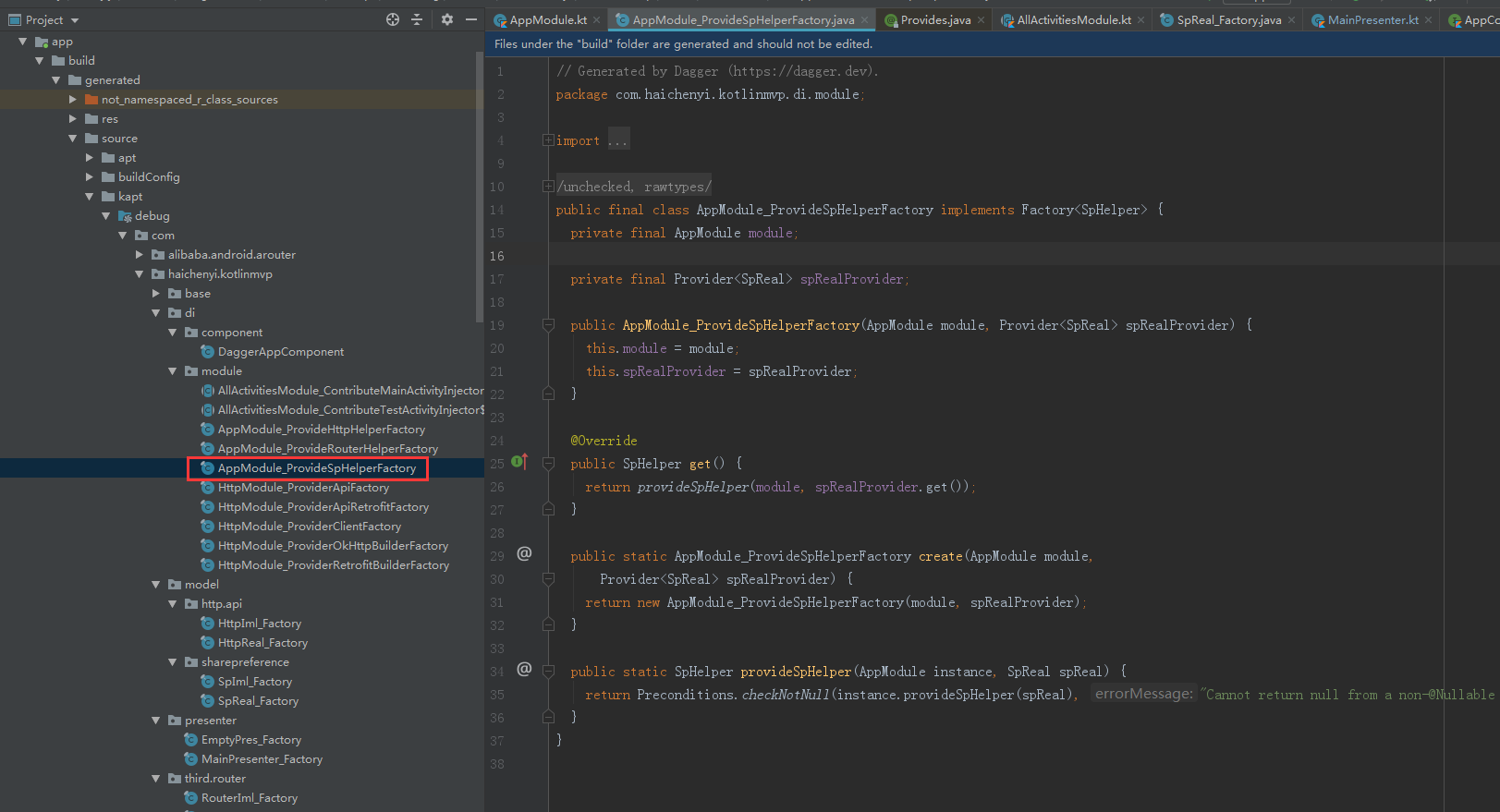Expand the folded unchecked rawtypes annotation

pyautogui.click(x=548, y=187)
